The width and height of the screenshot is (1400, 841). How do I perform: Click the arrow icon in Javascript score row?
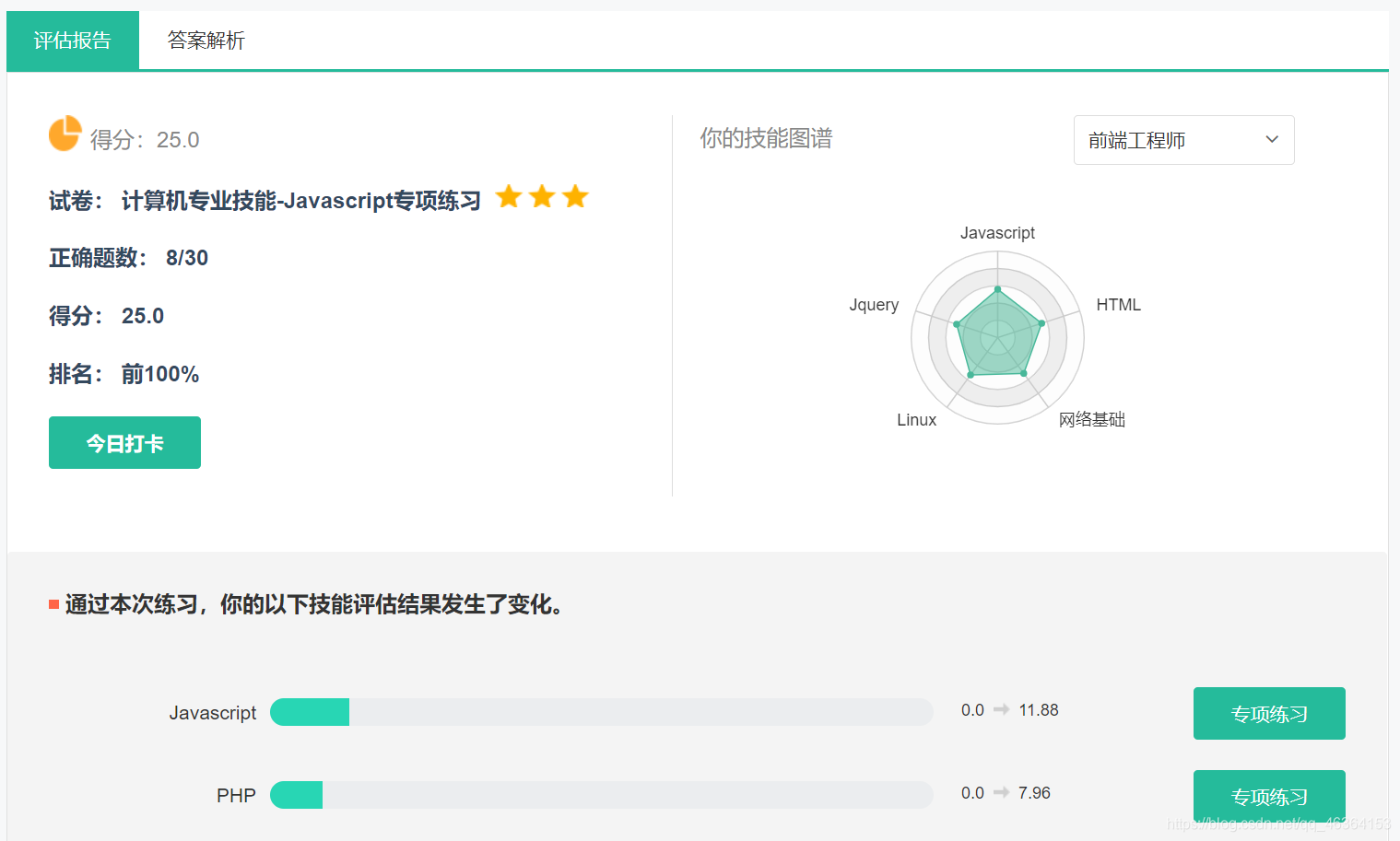tap(1001, 709)
